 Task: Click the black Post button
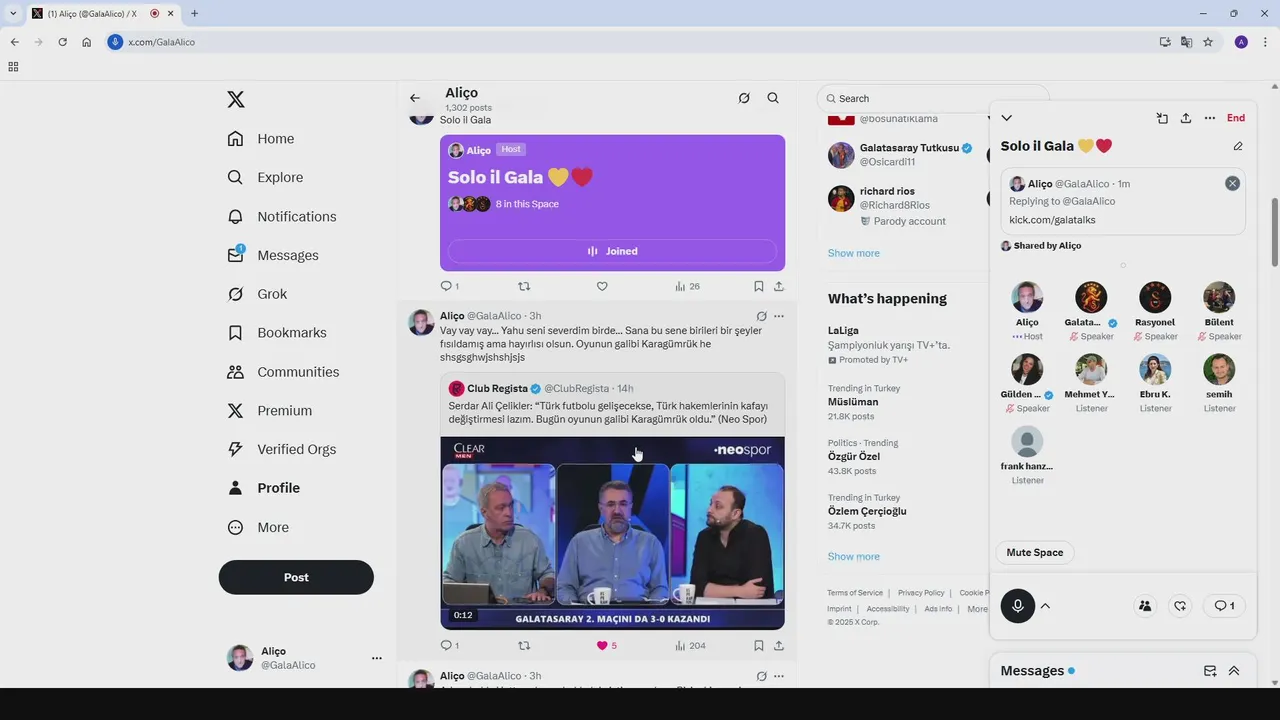coord(296,577)
